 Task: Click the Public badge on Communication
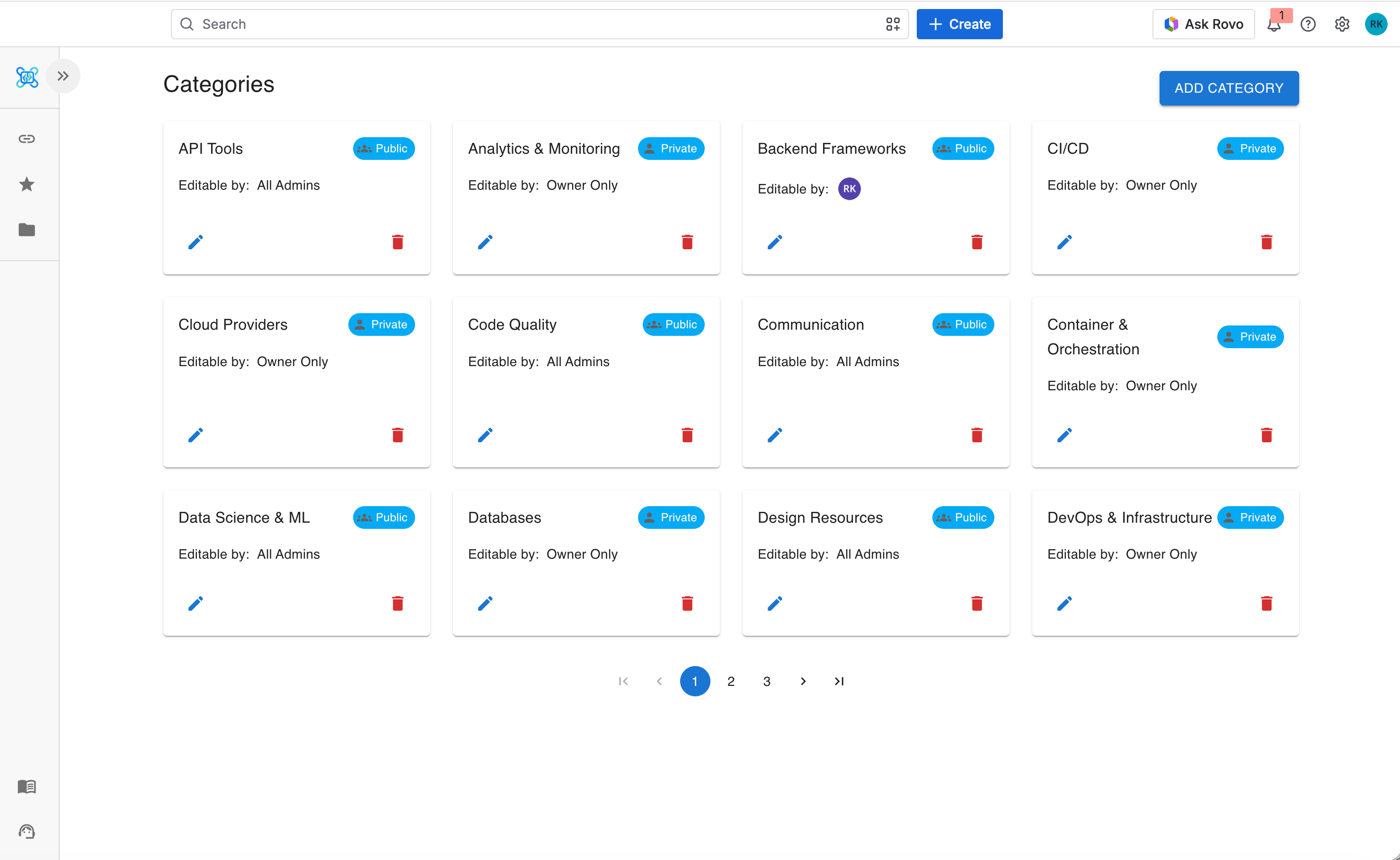tap(963, 325)
